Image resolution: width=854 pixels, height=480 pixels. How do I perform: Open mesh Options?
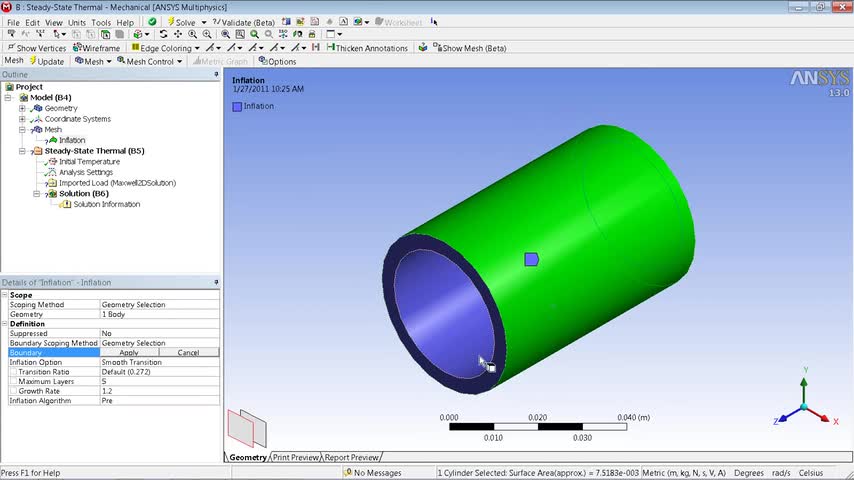pos(277,62)
